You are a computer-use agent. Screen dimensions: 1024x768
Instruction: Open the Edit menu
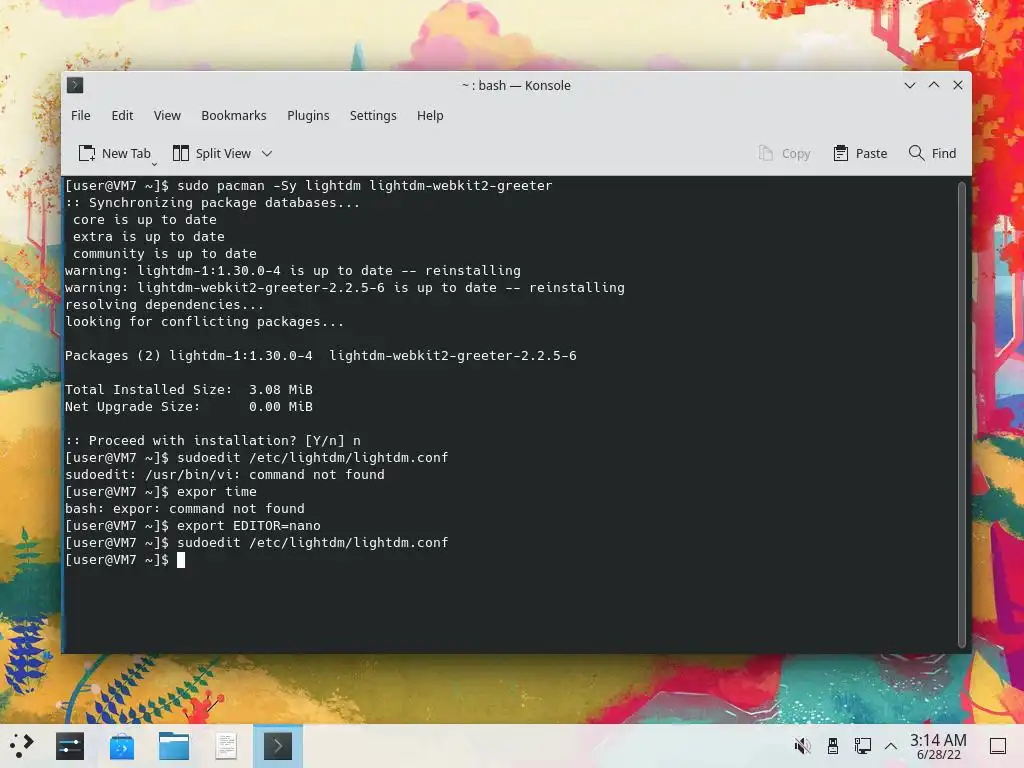[122, 116]
